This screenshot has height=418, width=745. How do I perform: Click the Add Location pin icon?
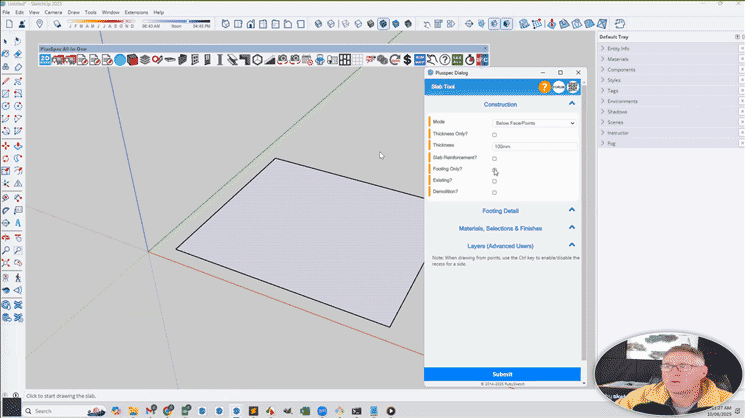(x=39, y=24)
